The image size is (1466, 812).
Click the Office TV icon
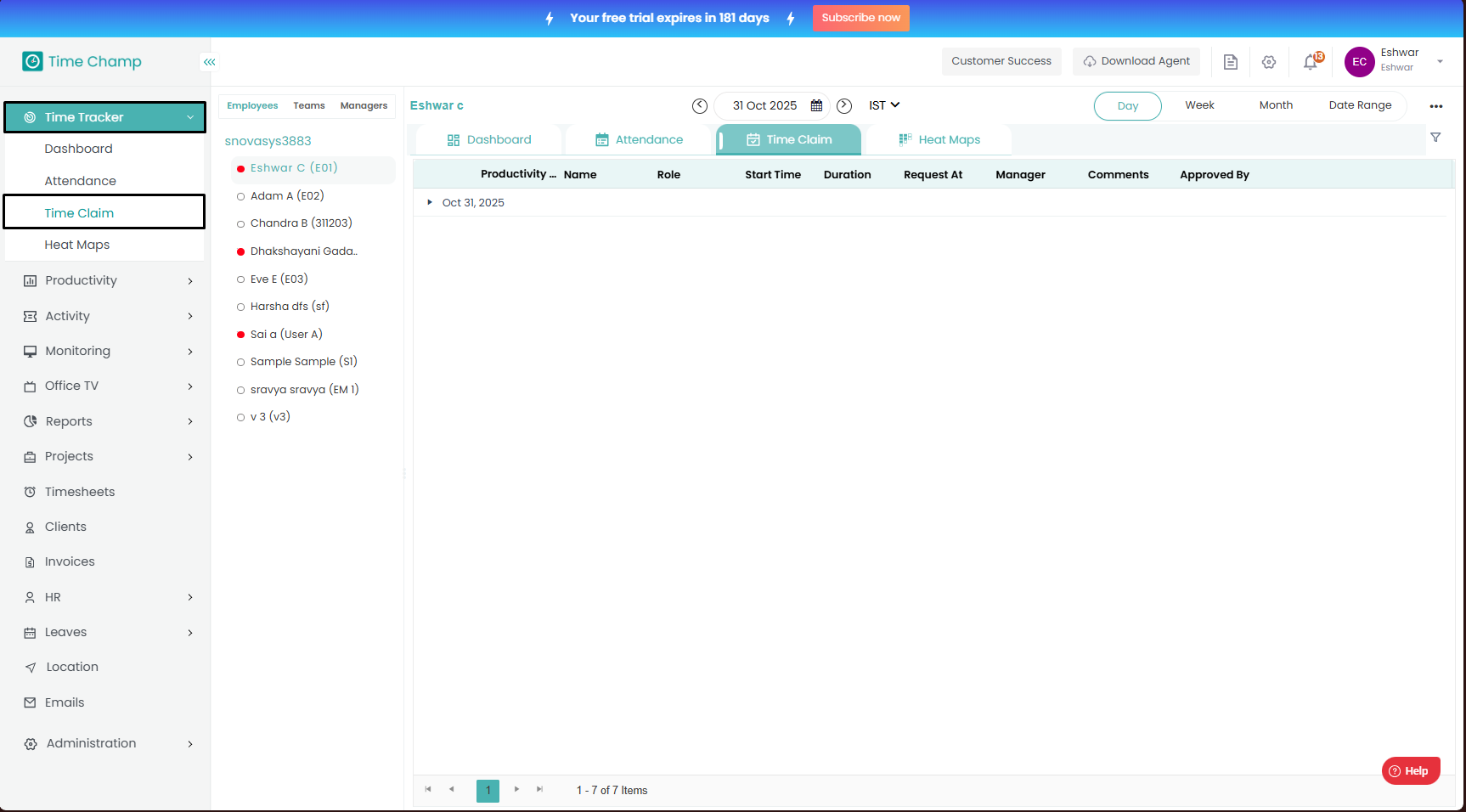click(x=30, y=386)
